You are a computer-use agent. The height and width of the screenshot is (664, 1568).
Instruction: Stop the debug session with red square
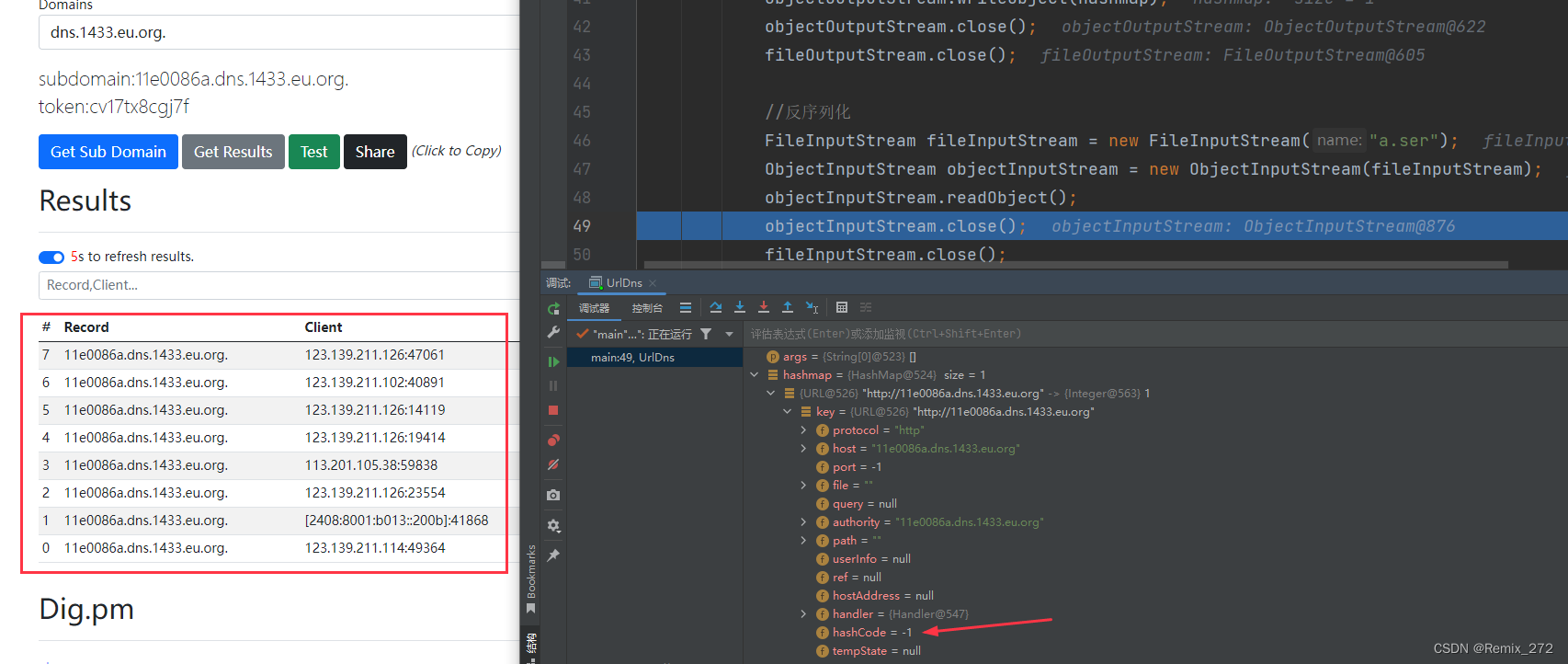click(x=553, y=410)
